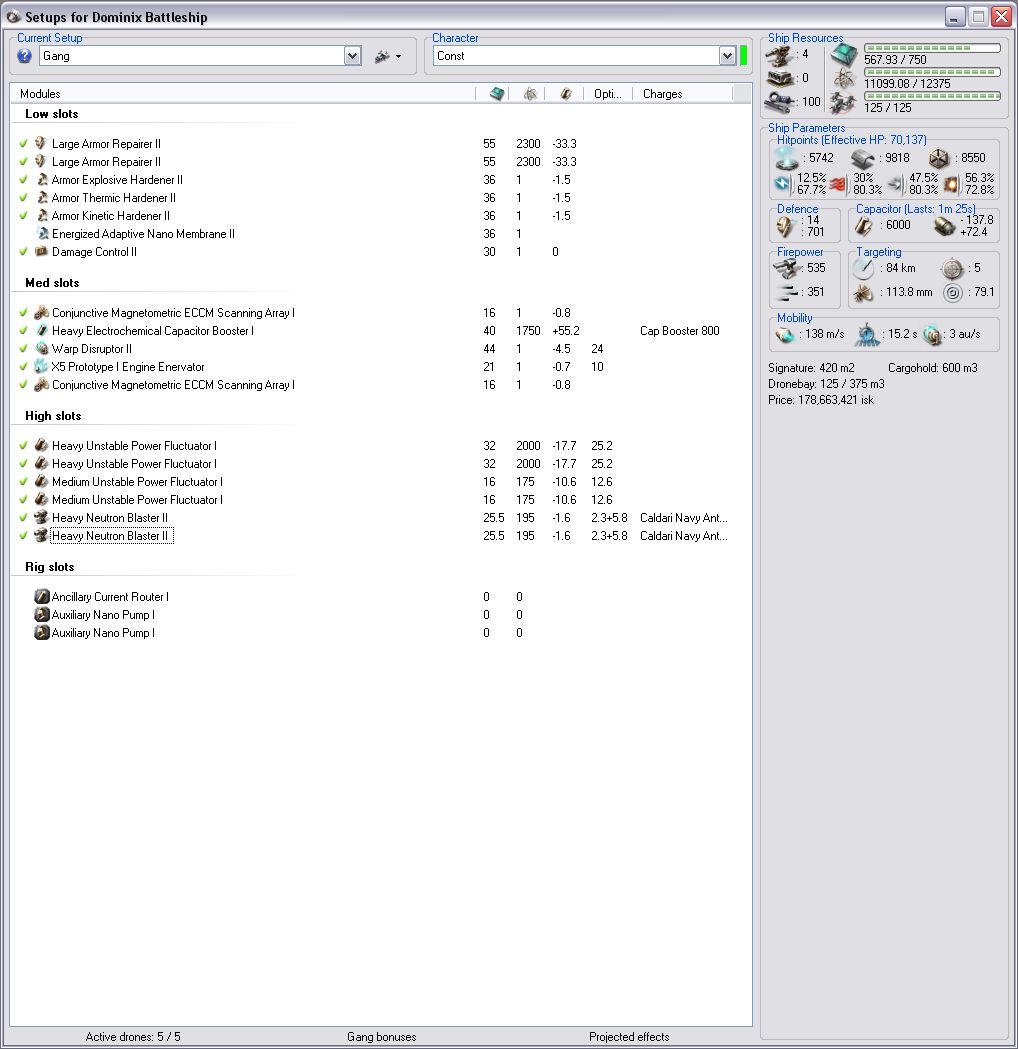Click first Medium Unstable Power Fluctuator icon
The height and width of the screenshot is (1049, 1018).
tap(41, 482)
